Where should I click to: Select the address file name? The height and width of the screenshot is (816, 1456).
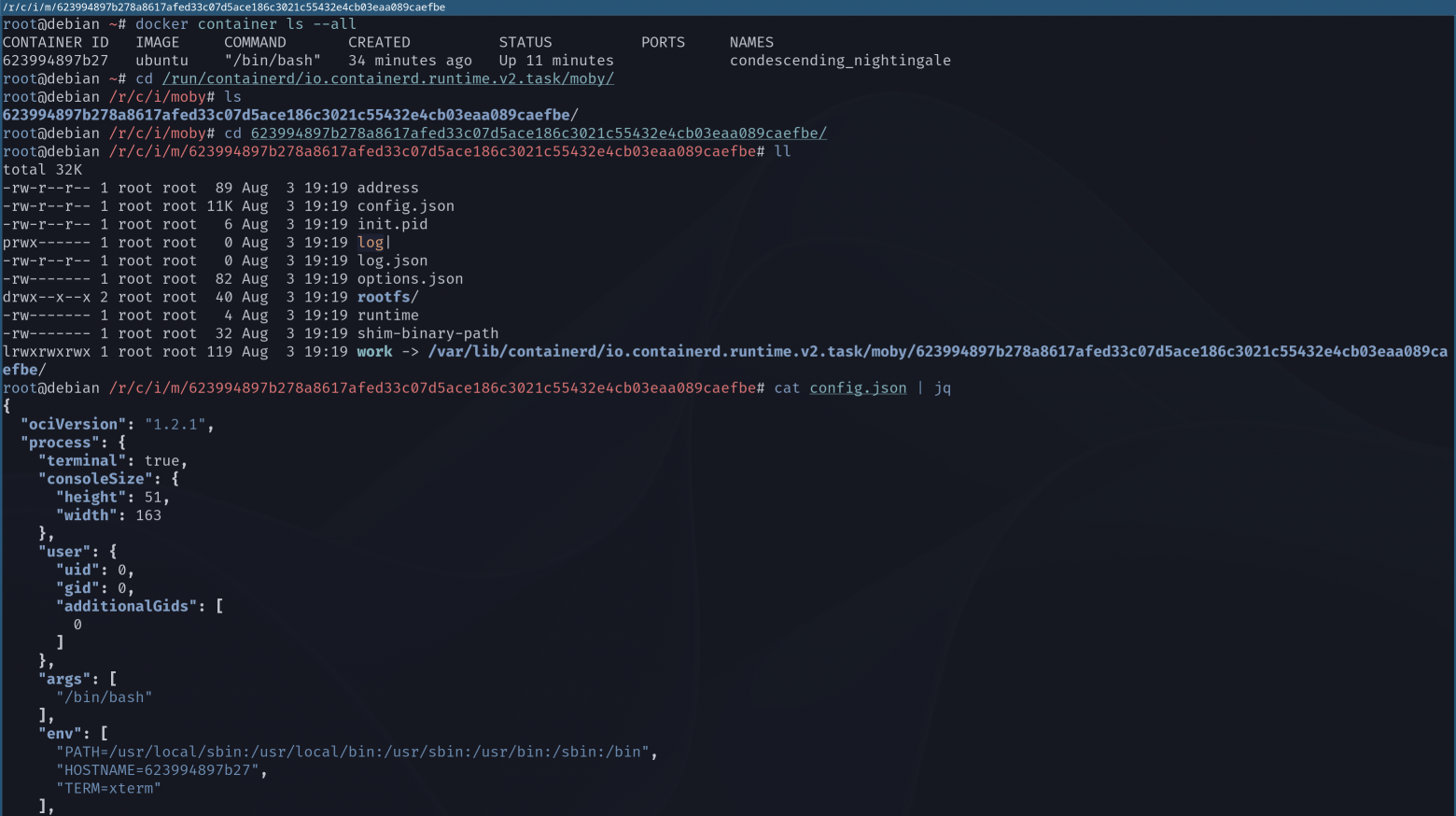388,188
